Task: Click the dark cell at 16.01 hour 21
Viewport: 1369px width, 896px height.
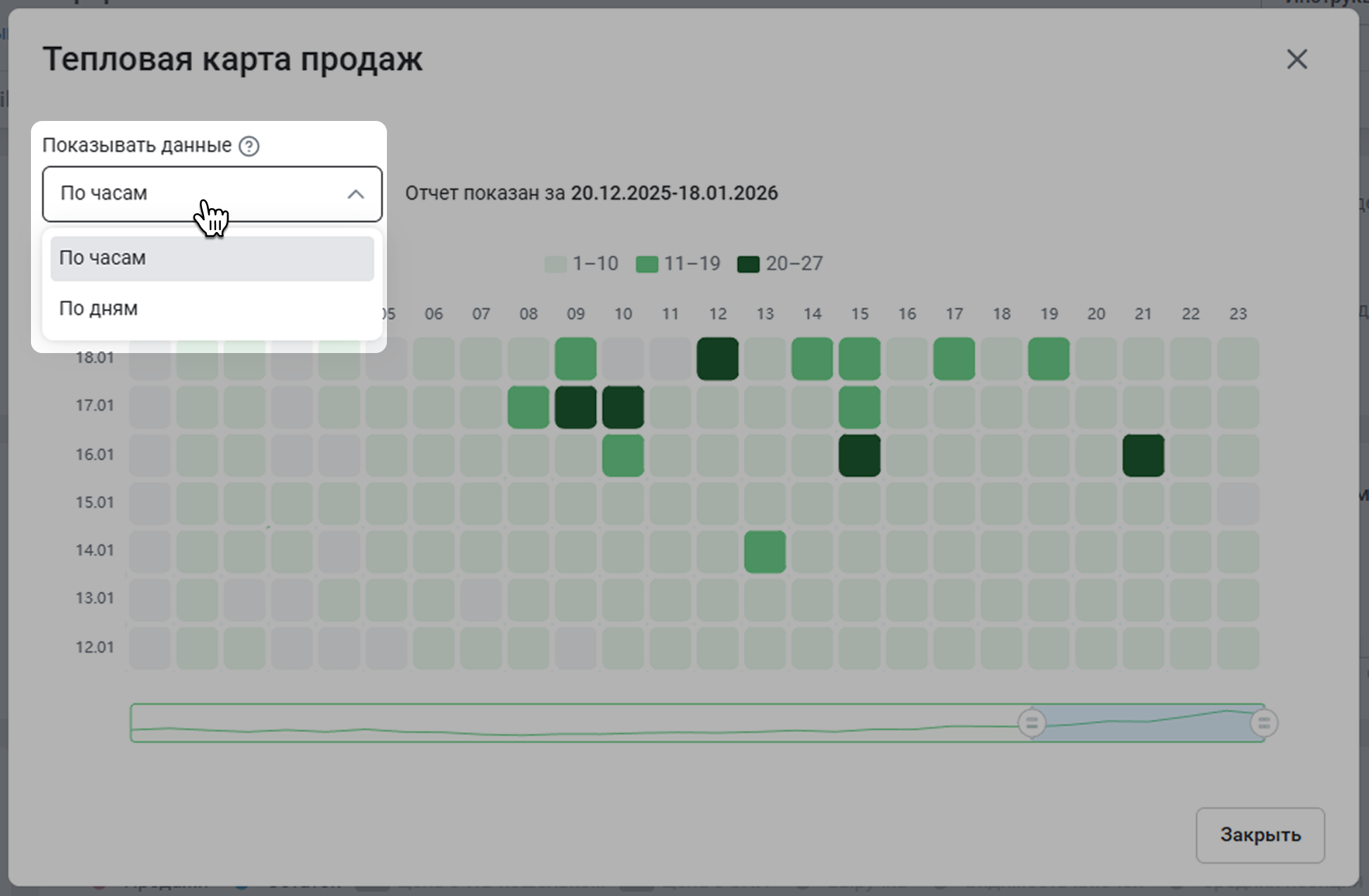Action: 1143,455
